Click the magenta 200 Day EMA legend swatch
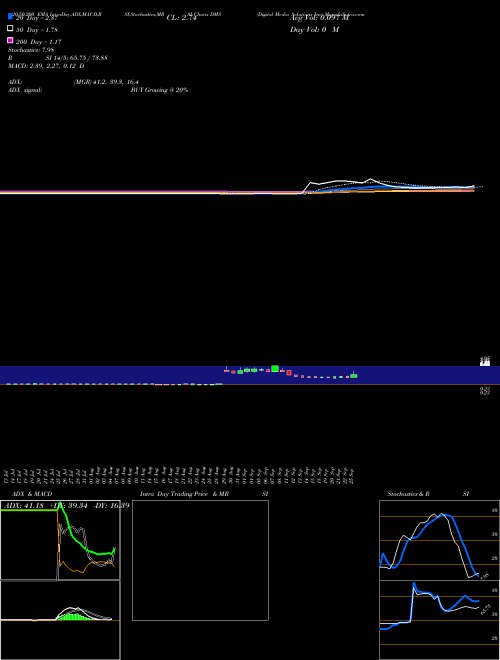The image size is (500, 660). (10, 40)
